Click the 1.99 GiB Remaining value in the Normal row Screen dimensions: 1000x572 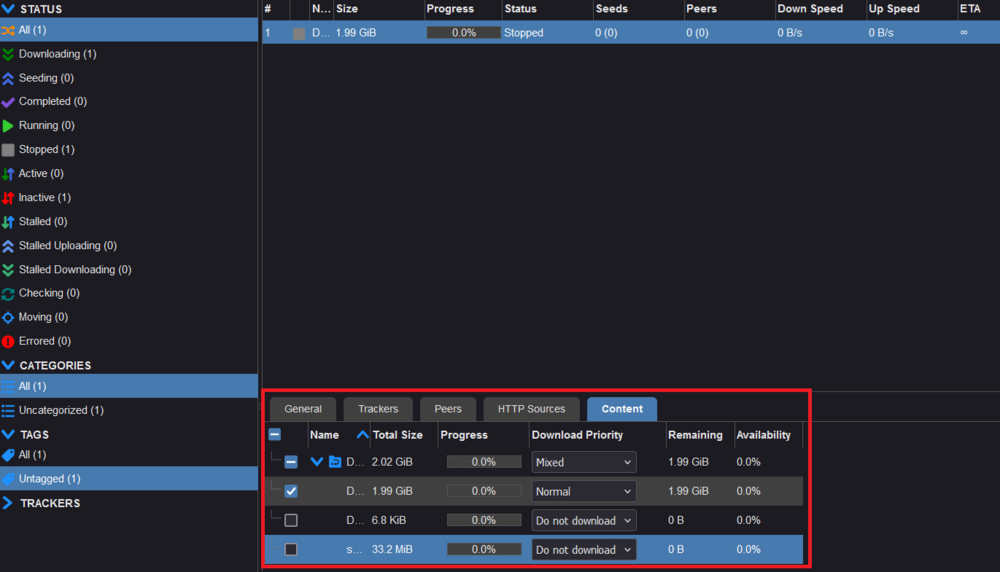click(688, 491)
